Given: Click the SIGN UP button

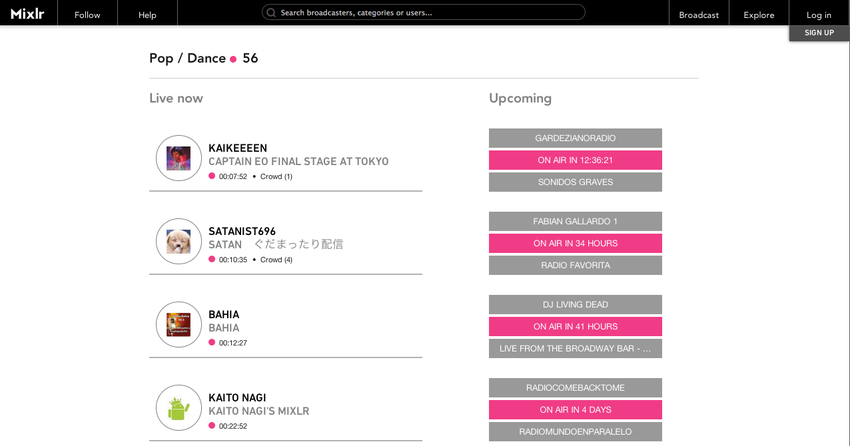Looking at the screenshot, I should point(819,33).
